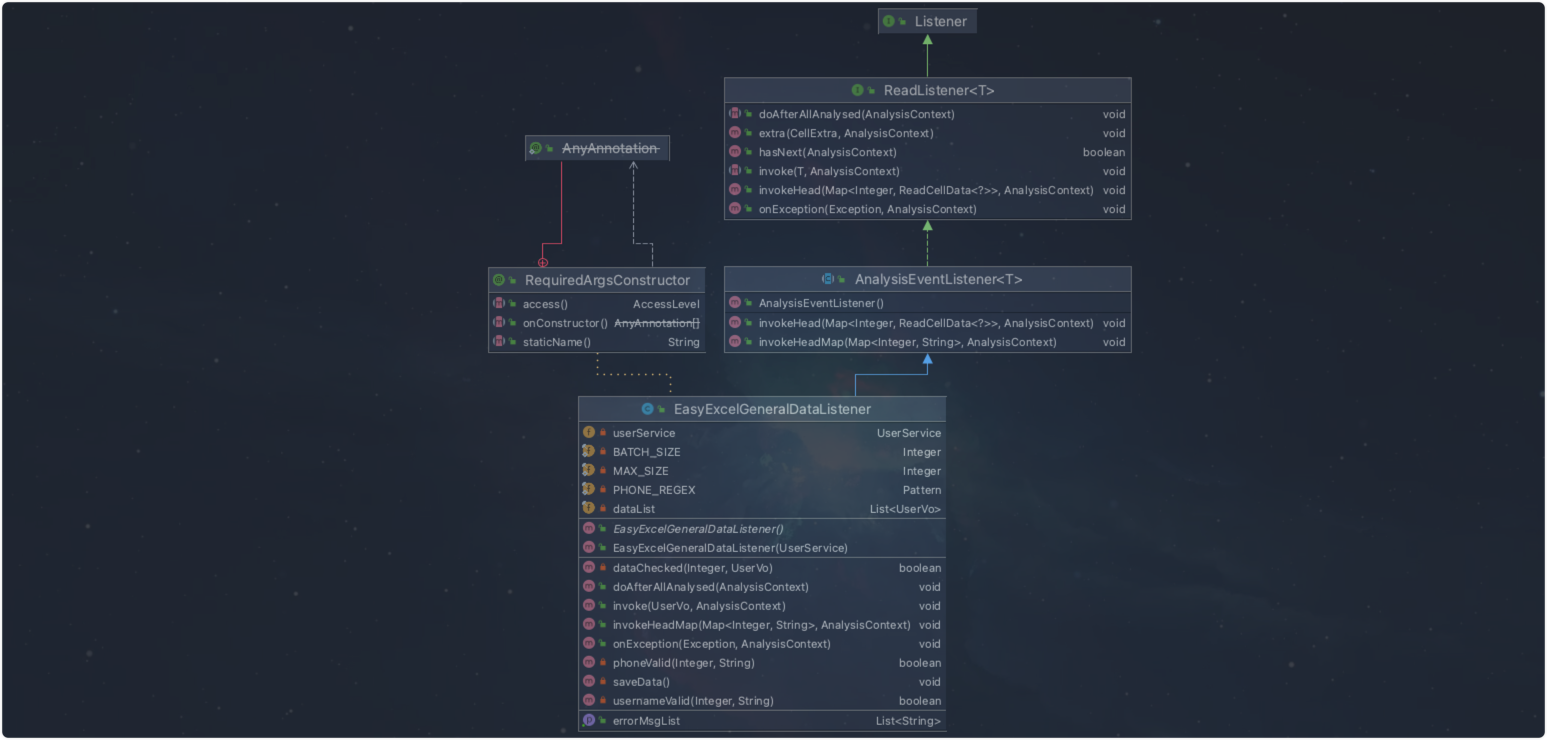Click the userService field name
Screen dimensions: 1547x740
point(644,433)
